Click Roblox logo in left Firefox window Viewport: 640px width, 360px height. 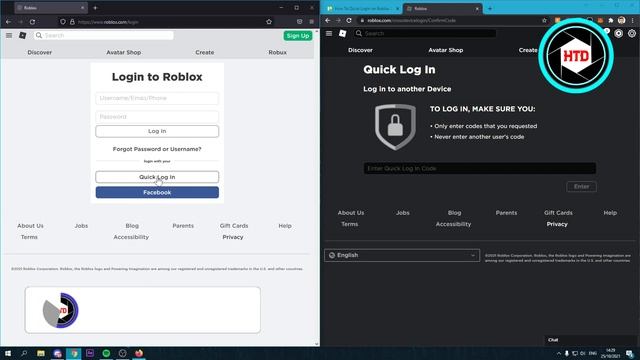coord(22,36)
